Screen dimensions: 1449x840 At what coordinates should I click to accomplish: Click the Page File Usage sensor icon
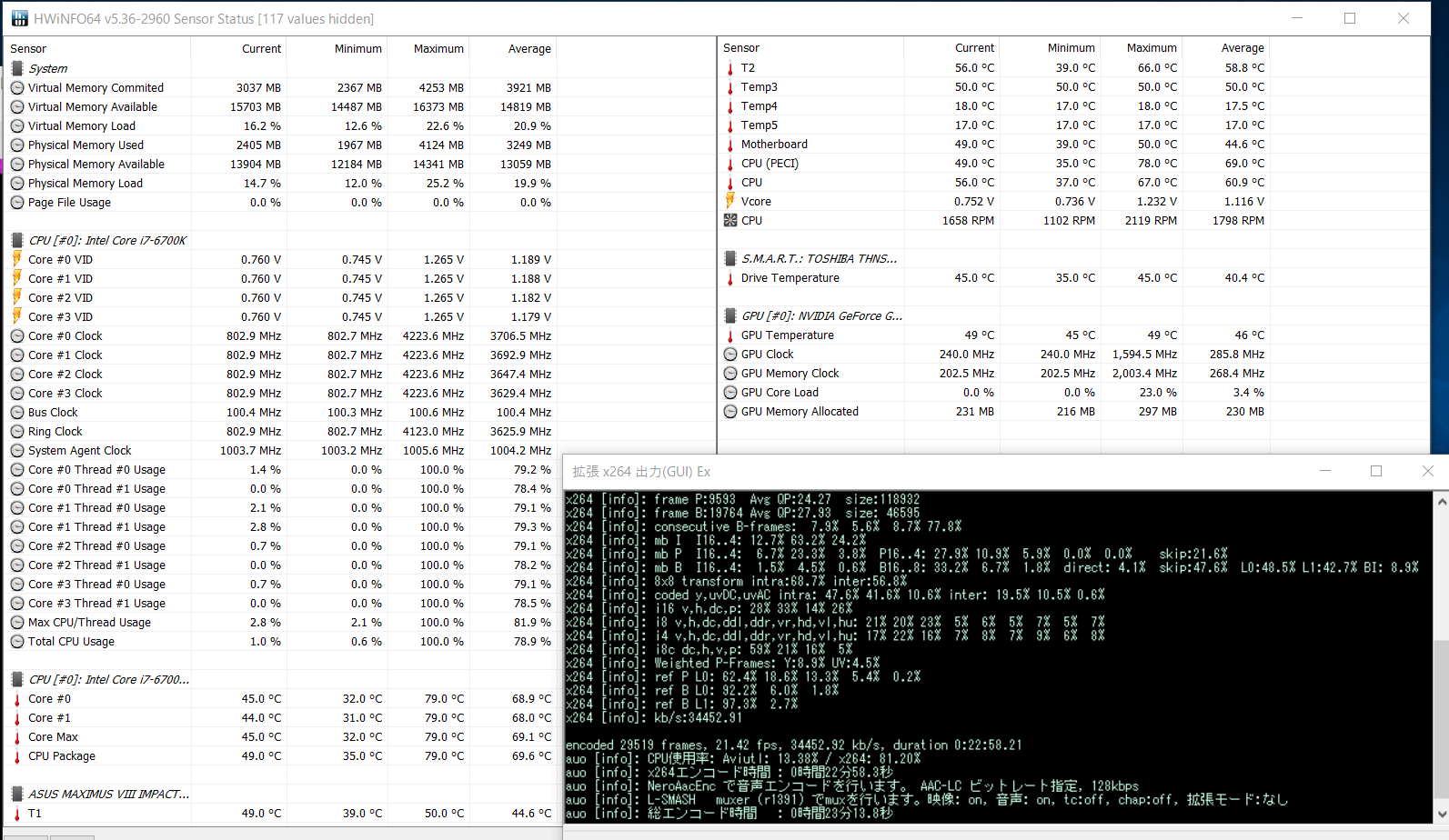[x=17, y=202]
